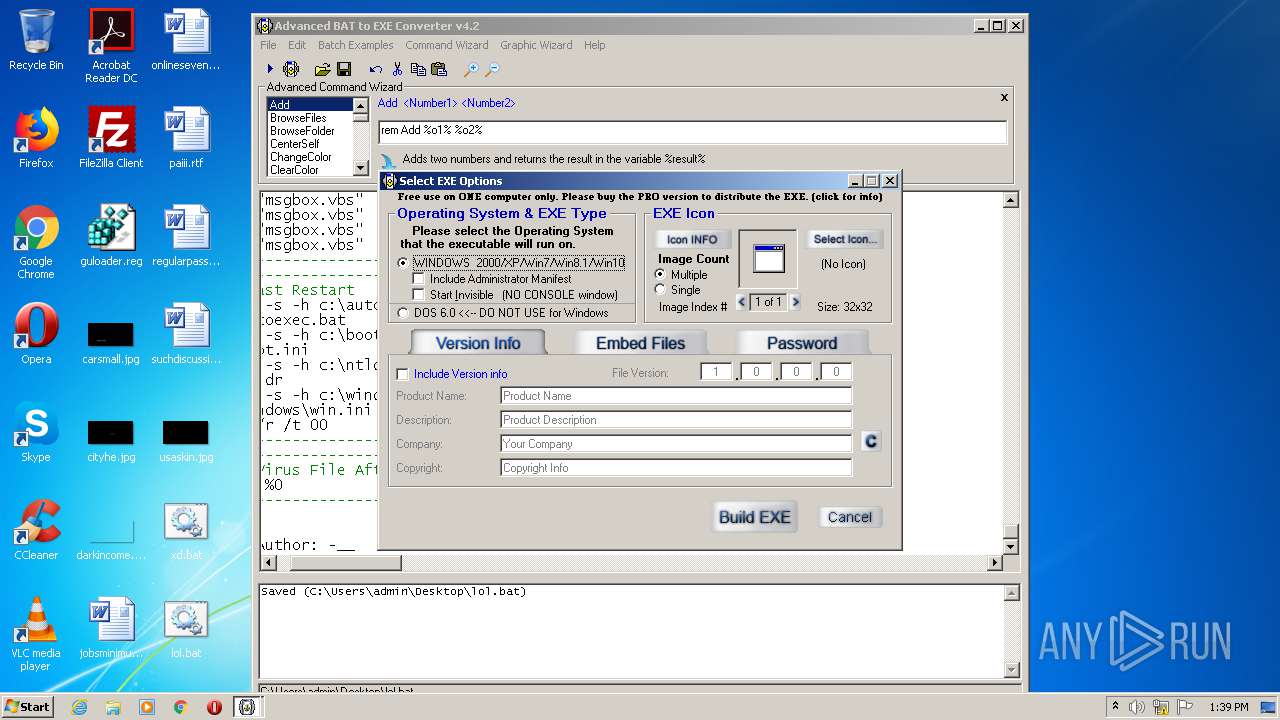Screen dimensions: 1280x720
Task: Click the copyright C button beside Company
Action: (871, 442)
